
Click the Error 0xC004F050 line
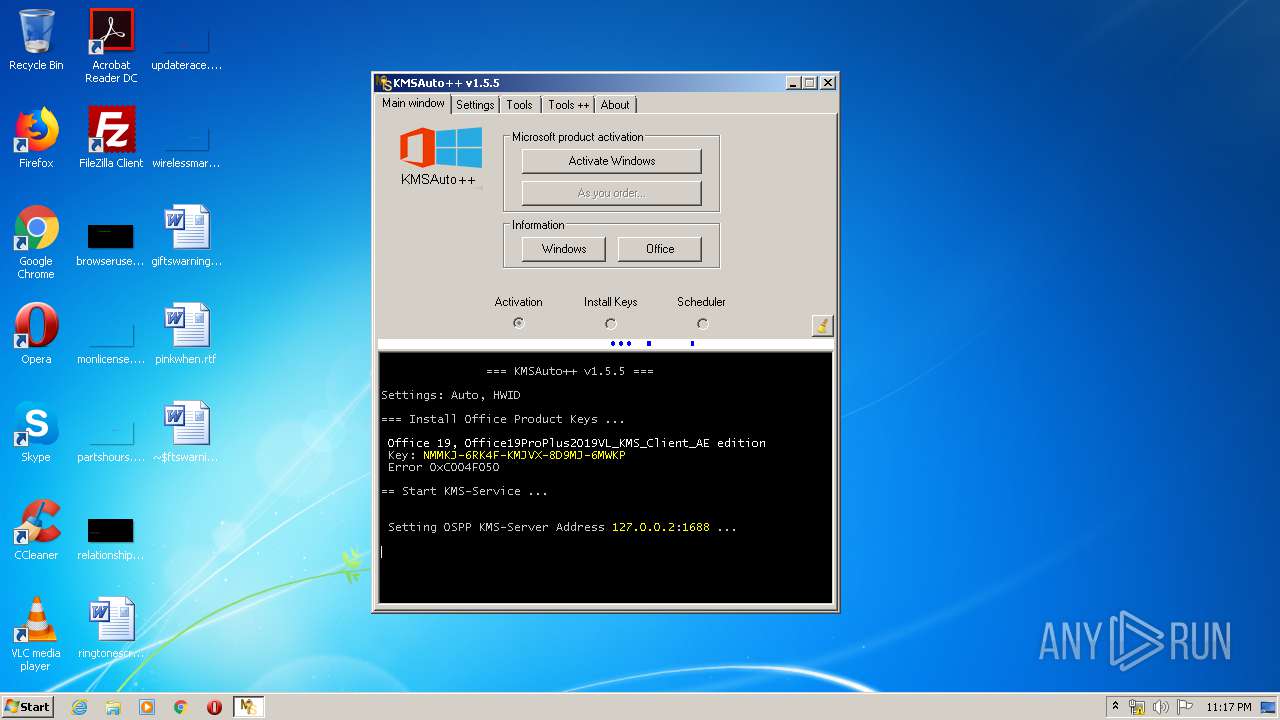[443, 467]
